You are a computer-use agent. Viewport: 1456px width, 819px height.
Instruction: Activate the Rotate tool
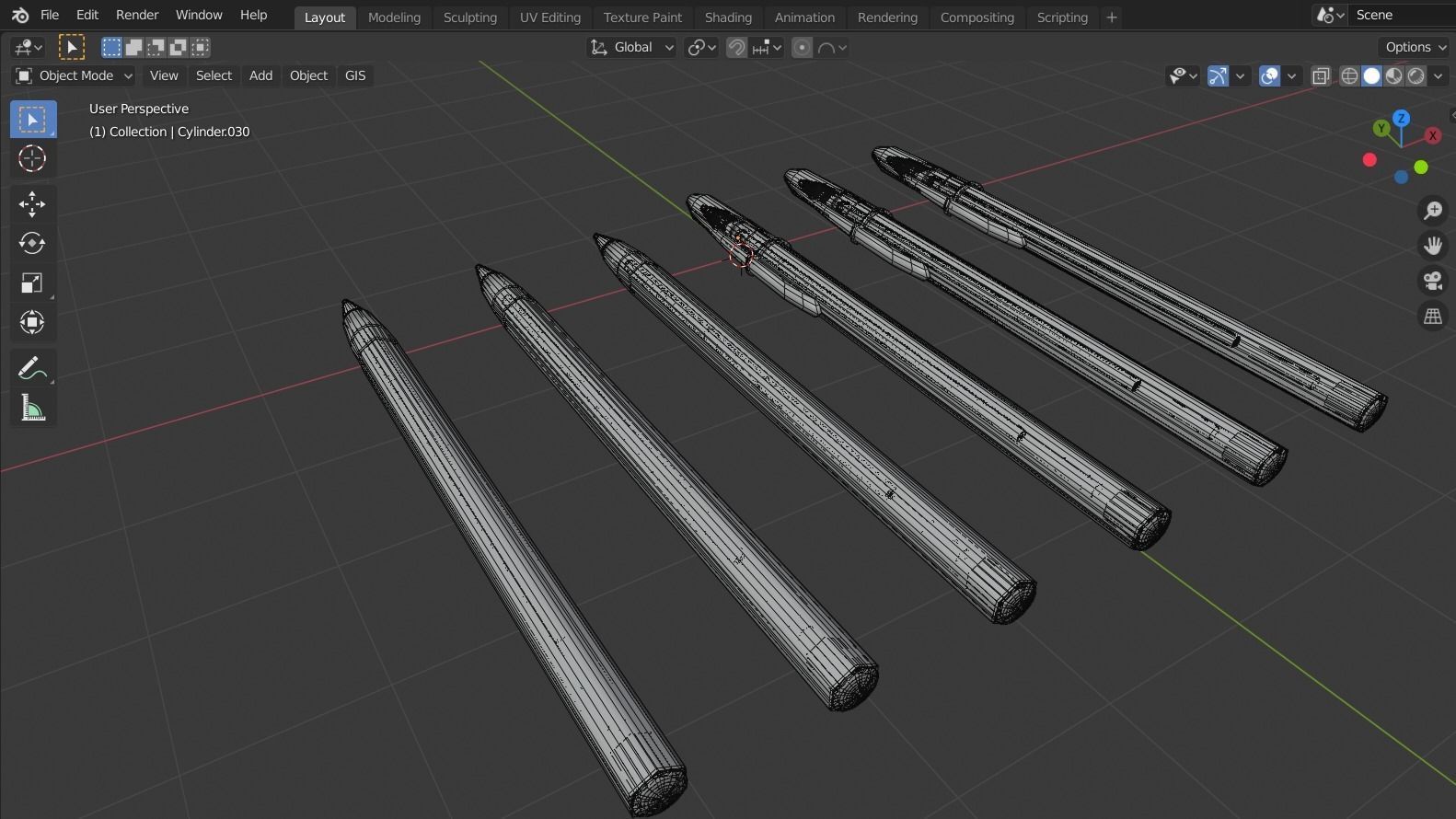click(x=32, y=243)
